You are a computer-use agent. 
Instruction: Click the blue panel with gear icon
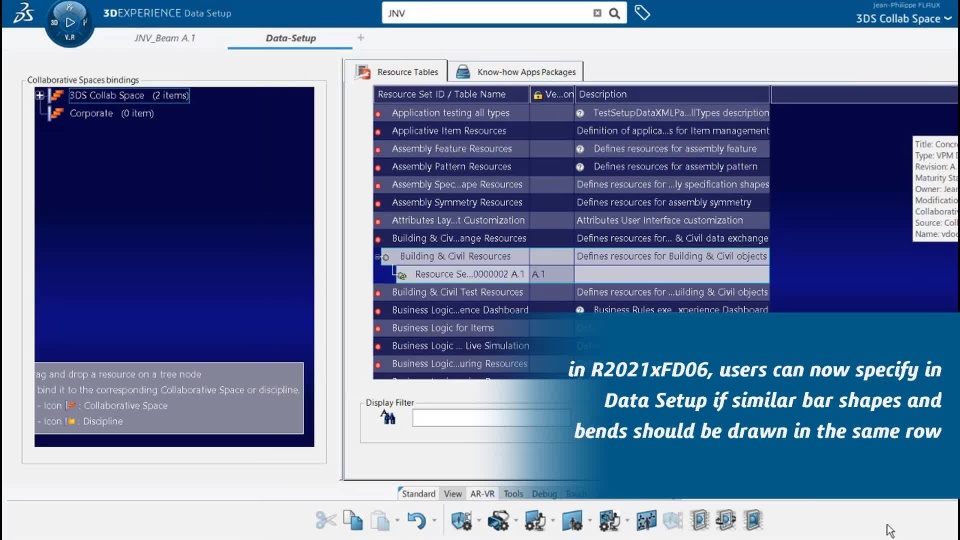(x=572, y=520)
